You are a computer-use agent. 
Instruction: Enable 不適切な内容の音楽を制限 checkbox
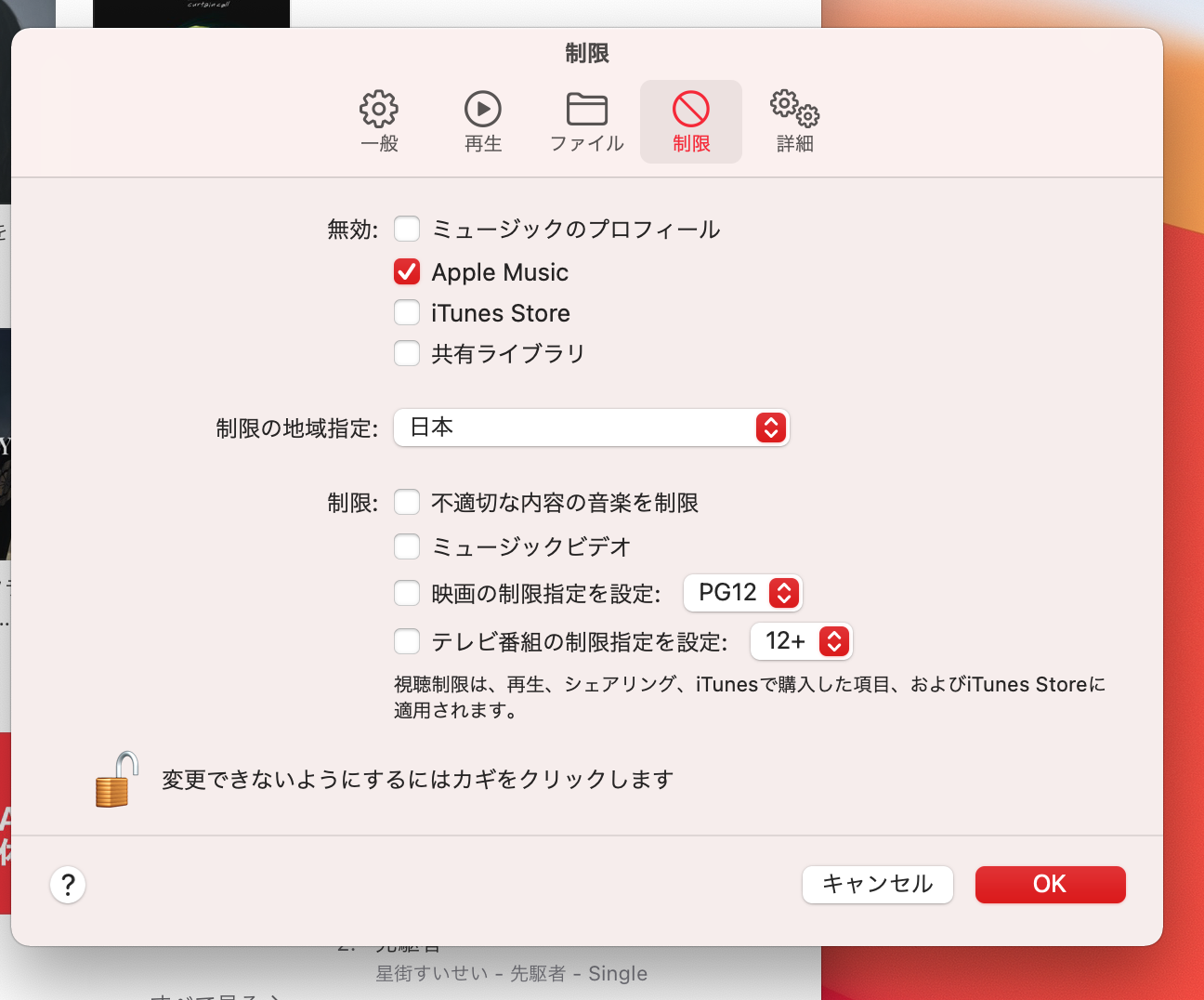(407, 502)
